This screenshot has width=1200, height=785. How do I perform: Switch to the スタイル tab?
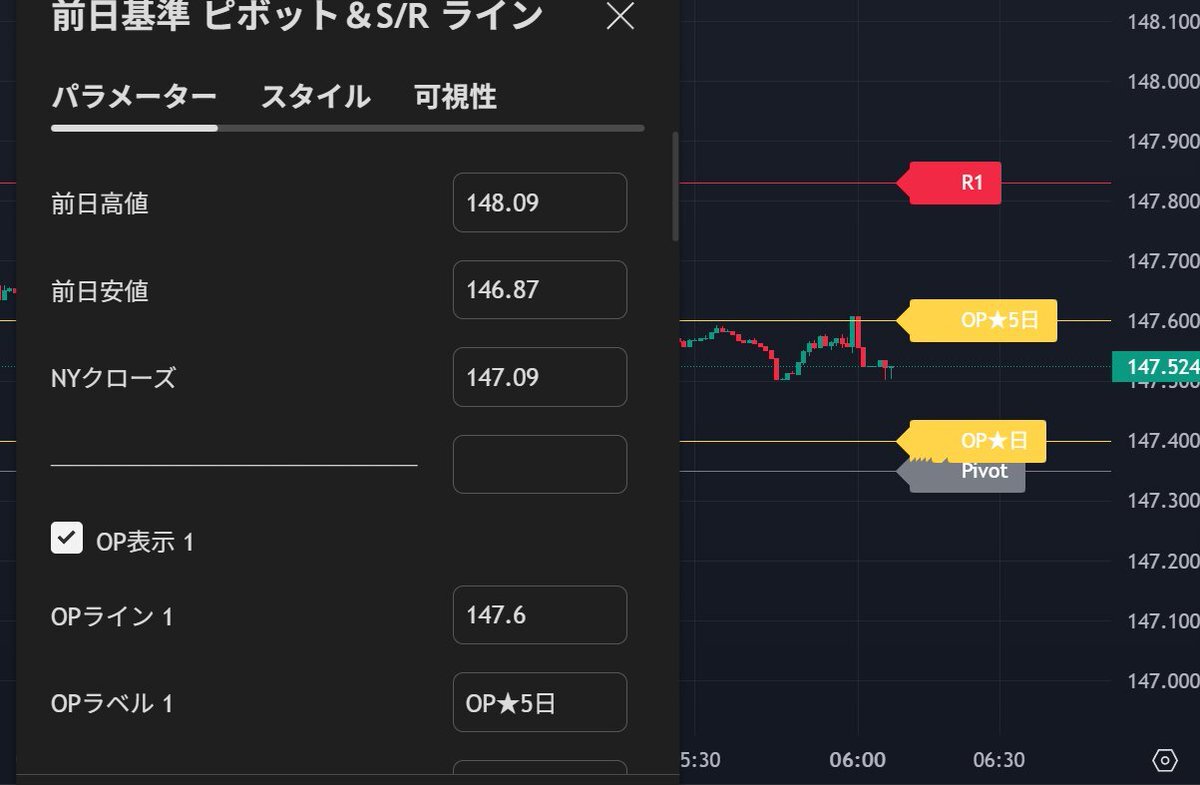click(315, 97)
